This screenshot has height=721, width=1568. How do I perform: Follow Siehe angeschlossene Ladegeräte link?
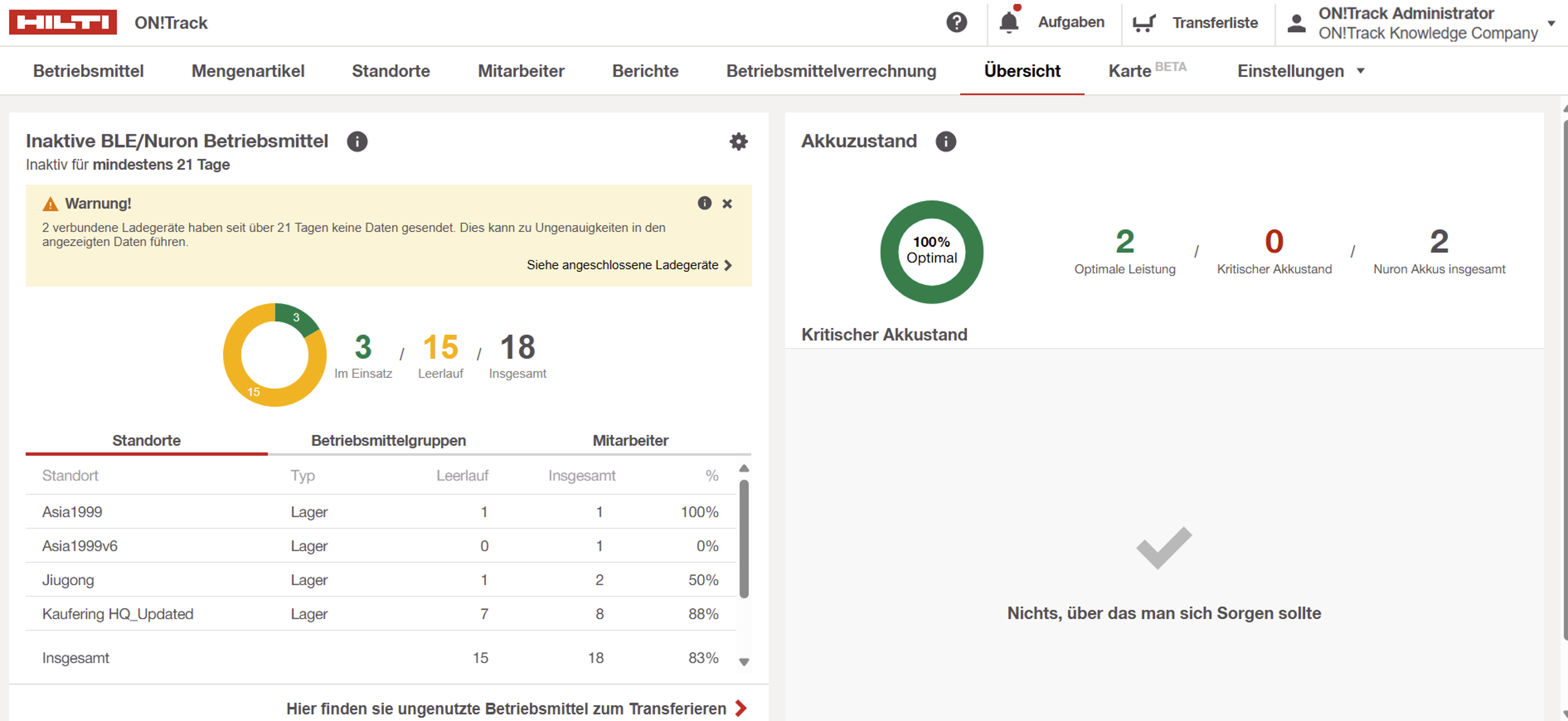(629, 265)
